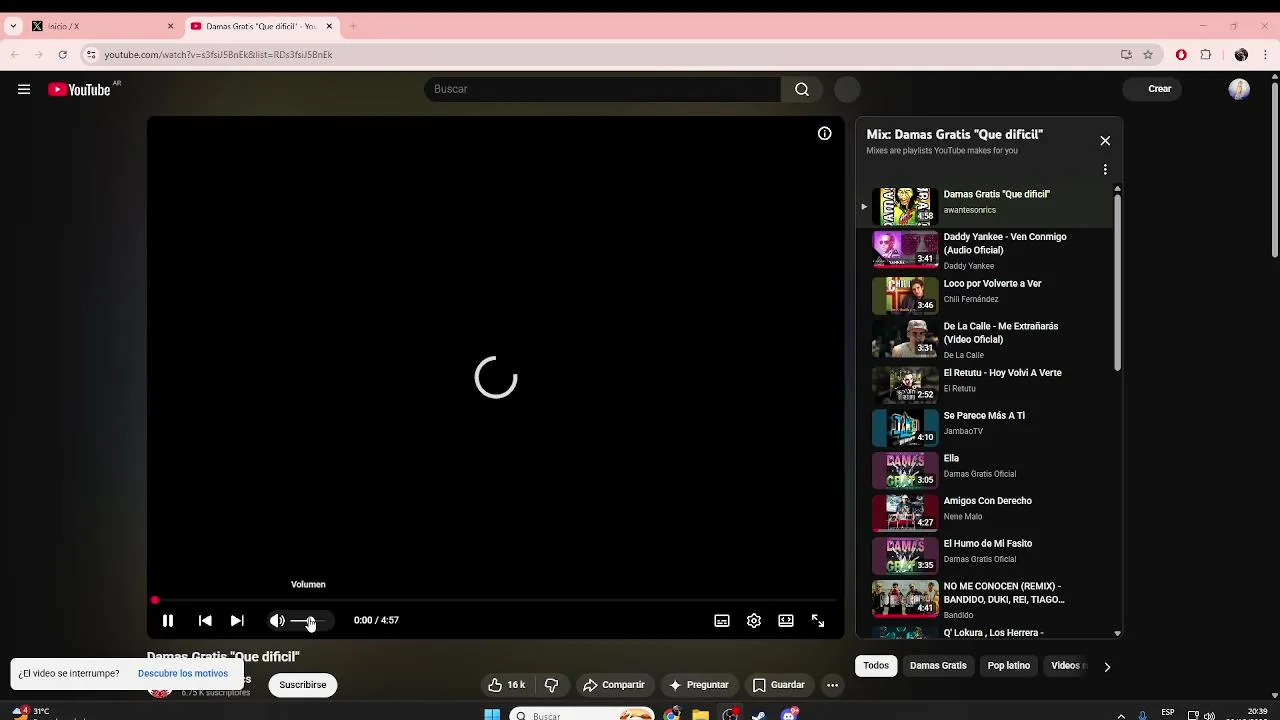
Task: Like the video with 16 k
Action: click(506, 685)
